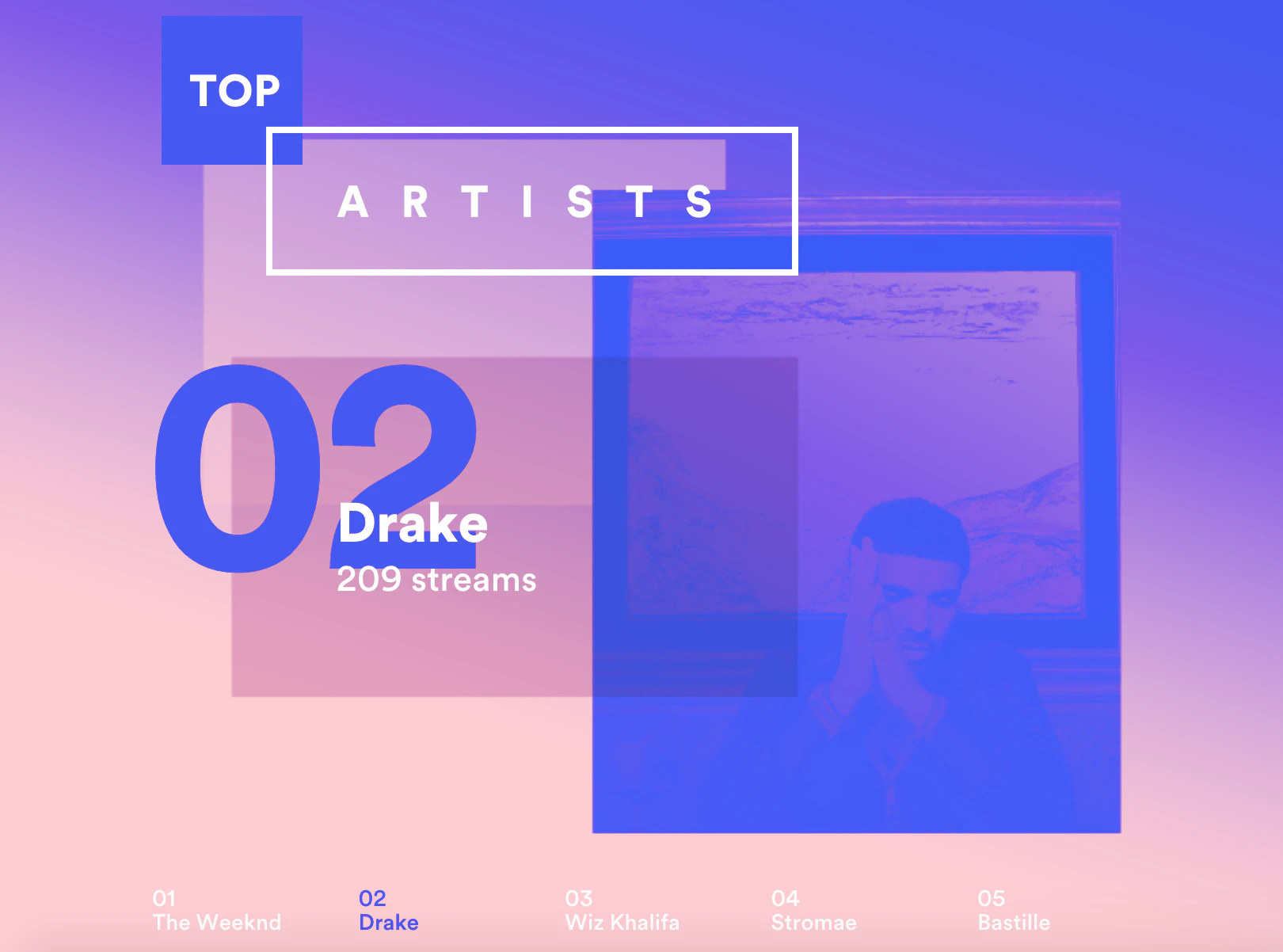Navigate to 04 Stromae

[813, 909]
